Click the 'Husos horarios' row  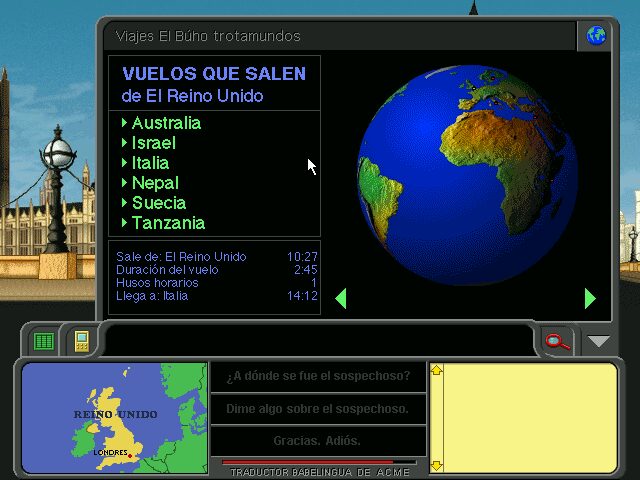pos(217,283)
